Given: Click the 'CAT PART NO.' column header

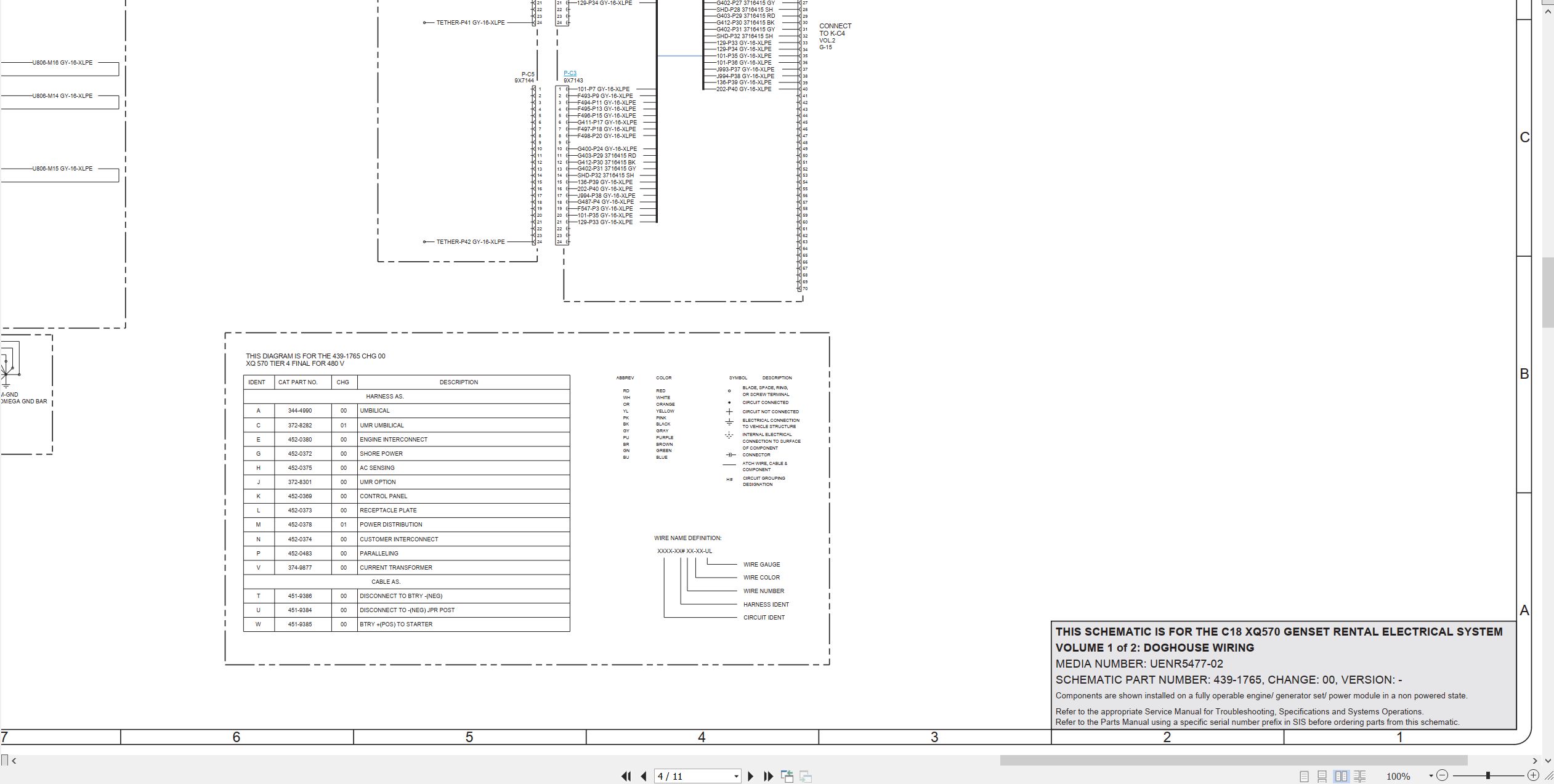Looking at the screenshot, I should pos(298,382).
